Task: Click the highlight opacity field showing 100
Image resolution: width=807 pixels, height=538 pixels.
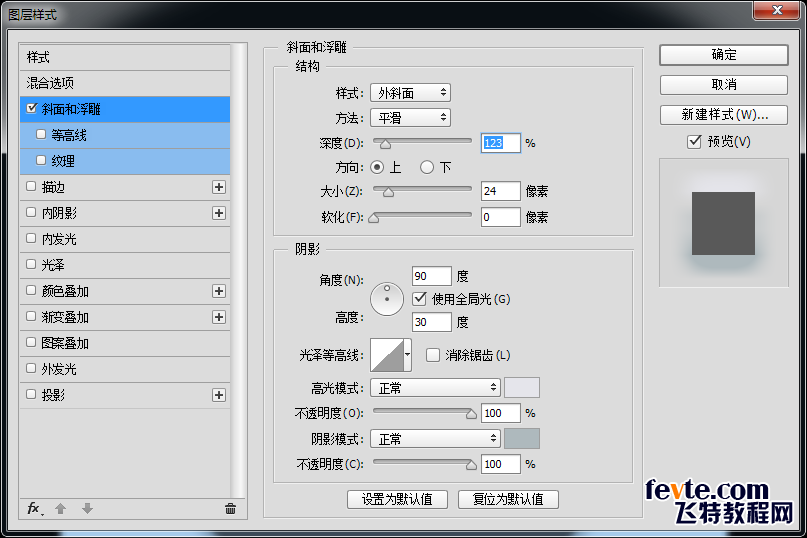Action: (501, 413)
